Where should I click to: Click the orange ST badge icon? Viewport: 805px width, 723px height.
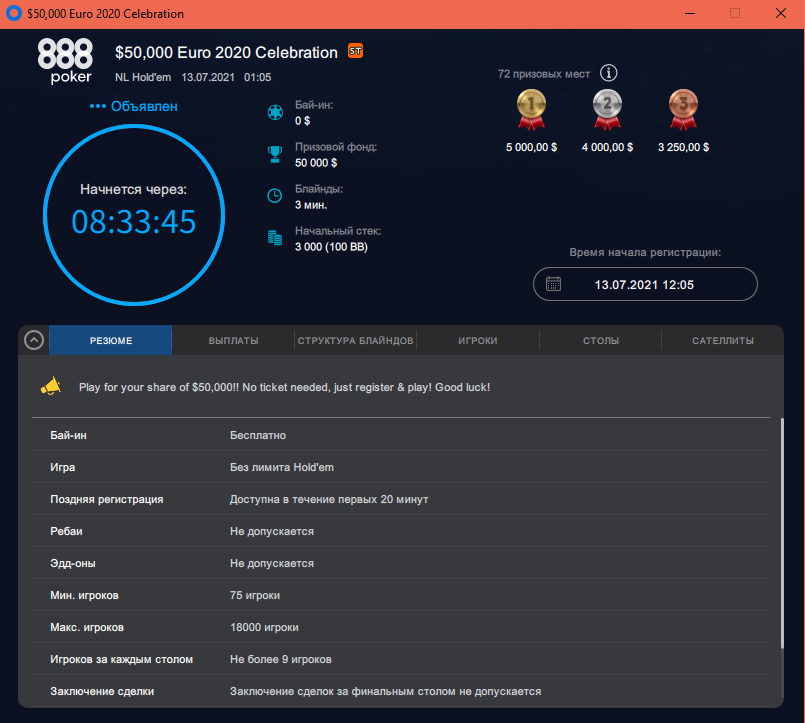click(x=355, y=51)
